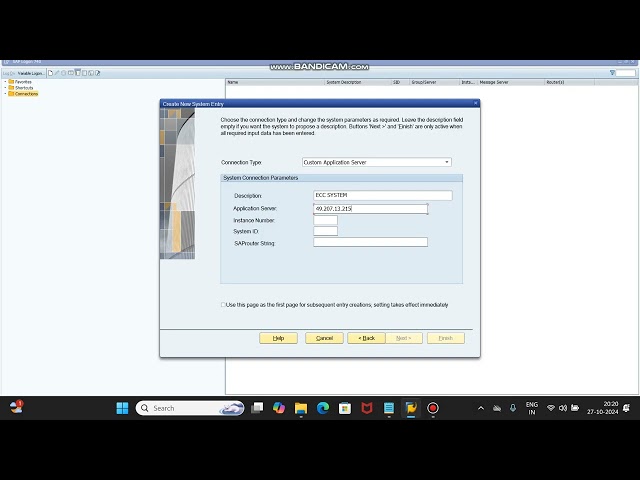Sort by the SID column header
Screen dimensions: 640x480
(400, 82)
